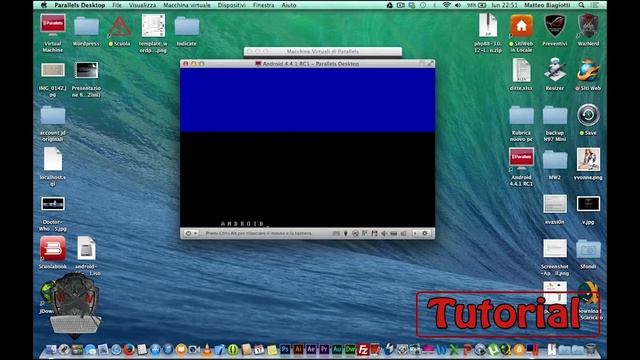Image resolution: width=640 pixels, height=360 pixels.
Task: Click the microphone icon in VM status bar
Action: (x=346, y=233)
